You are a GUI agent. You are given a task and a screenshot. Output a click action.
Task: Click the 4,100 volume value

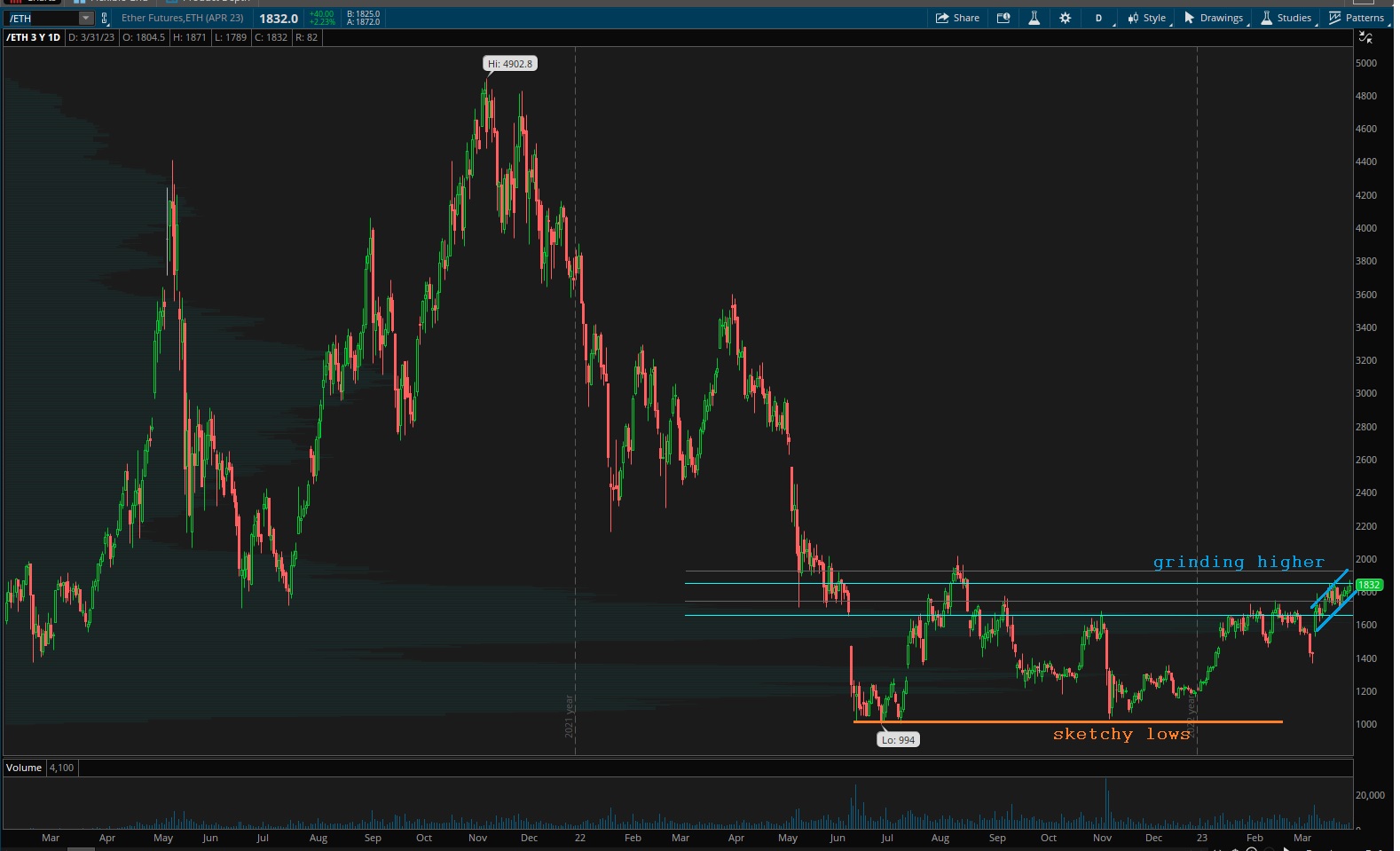61,768
